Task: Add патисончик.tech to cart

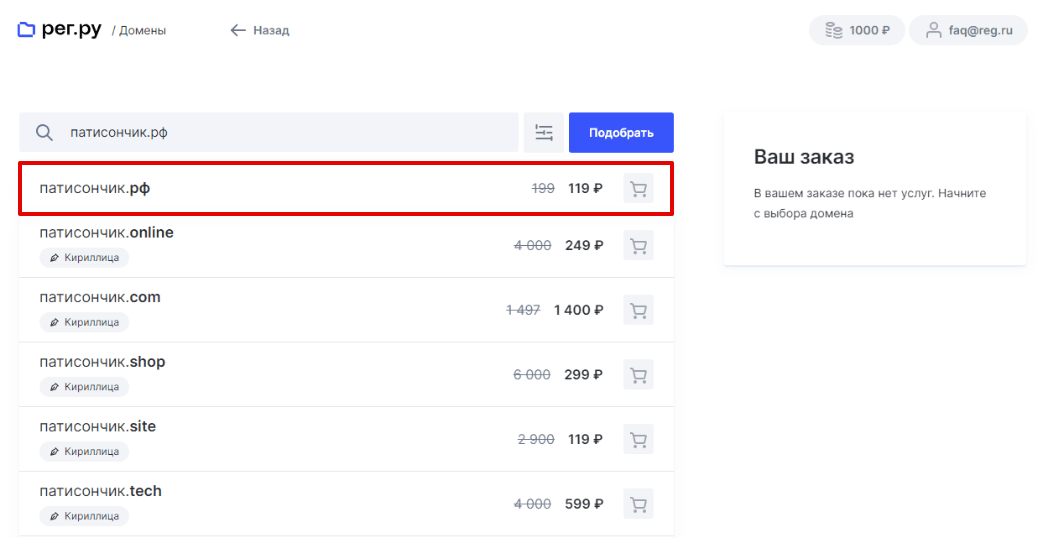Action: click(x=638, y=504)
